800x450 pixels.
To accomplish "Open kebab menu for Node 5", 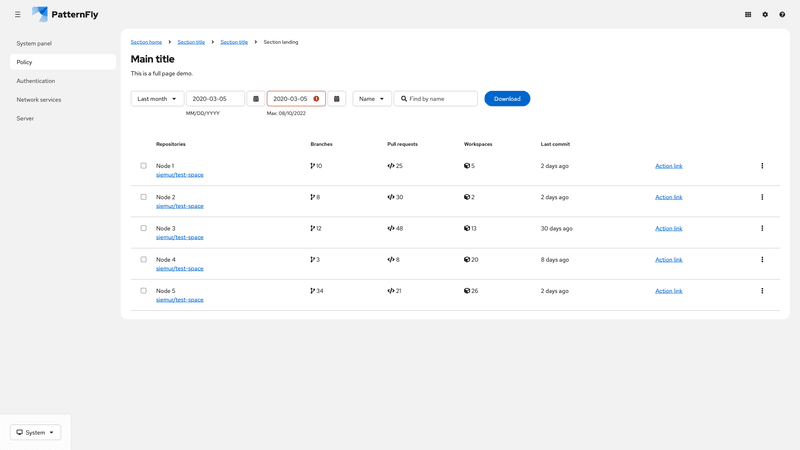I will (762, 291).
